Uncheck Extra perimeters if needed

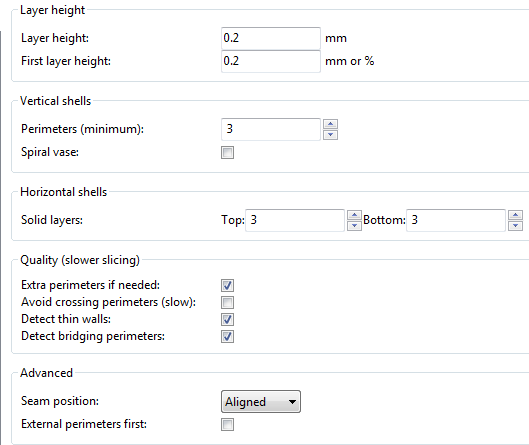[227, 285]
